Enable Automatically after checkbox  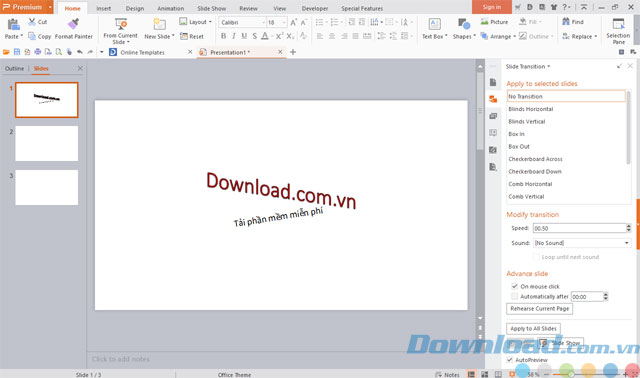(x=514, y=296)
